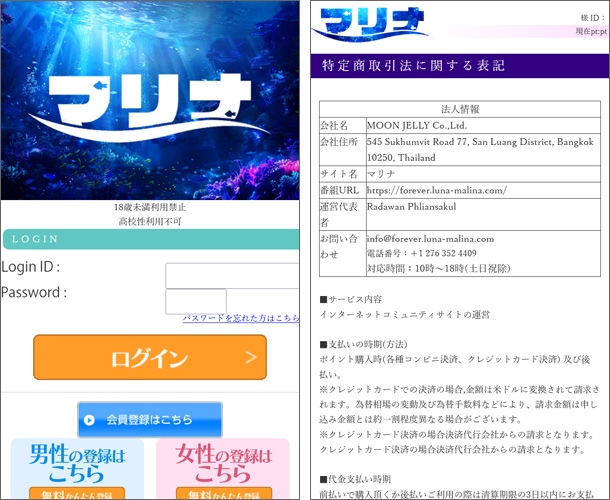The width and height of the screenshot is (610, 500).
Task: Click the phone number +1 276 352 4409
Action: coord(437,254)
